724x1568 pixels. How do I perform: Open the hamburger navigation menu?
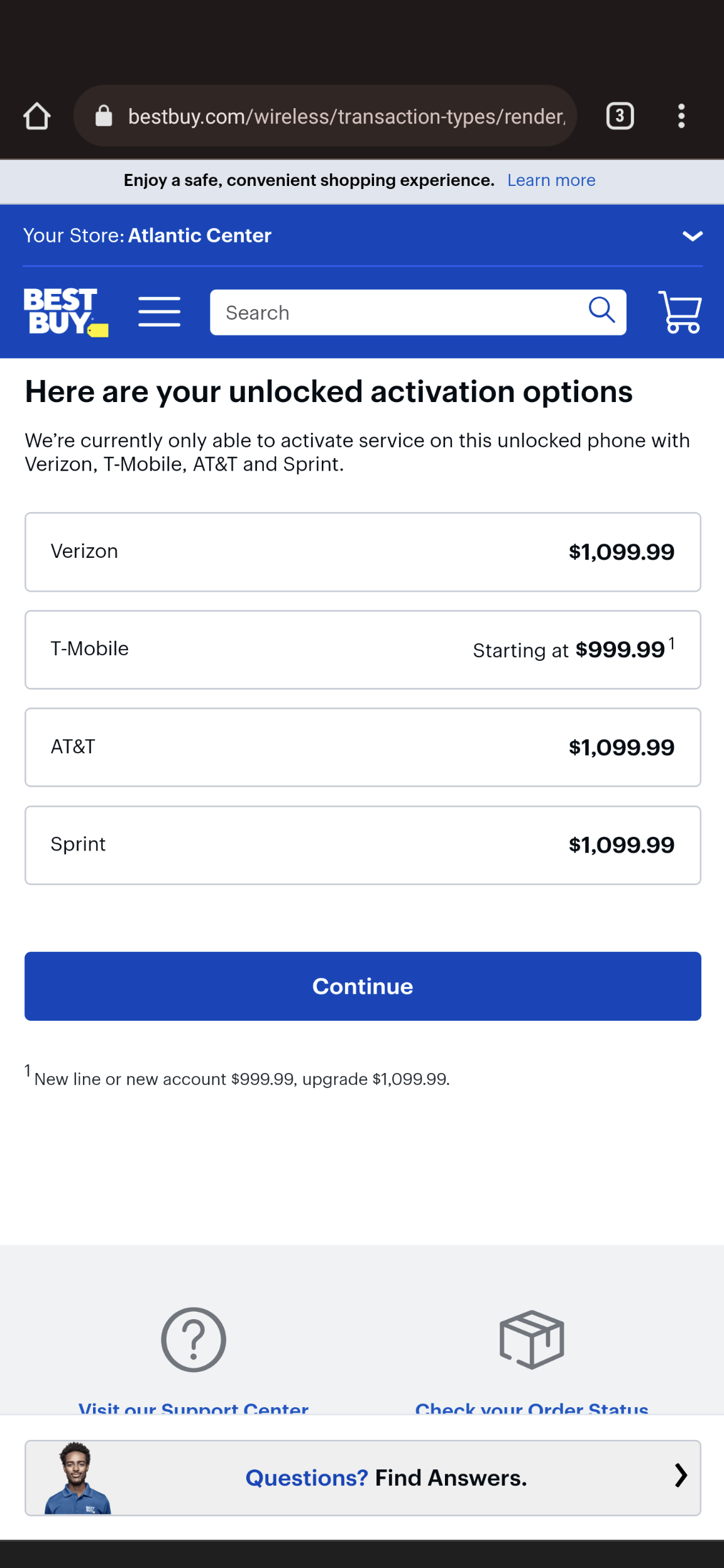pos(160,312)
